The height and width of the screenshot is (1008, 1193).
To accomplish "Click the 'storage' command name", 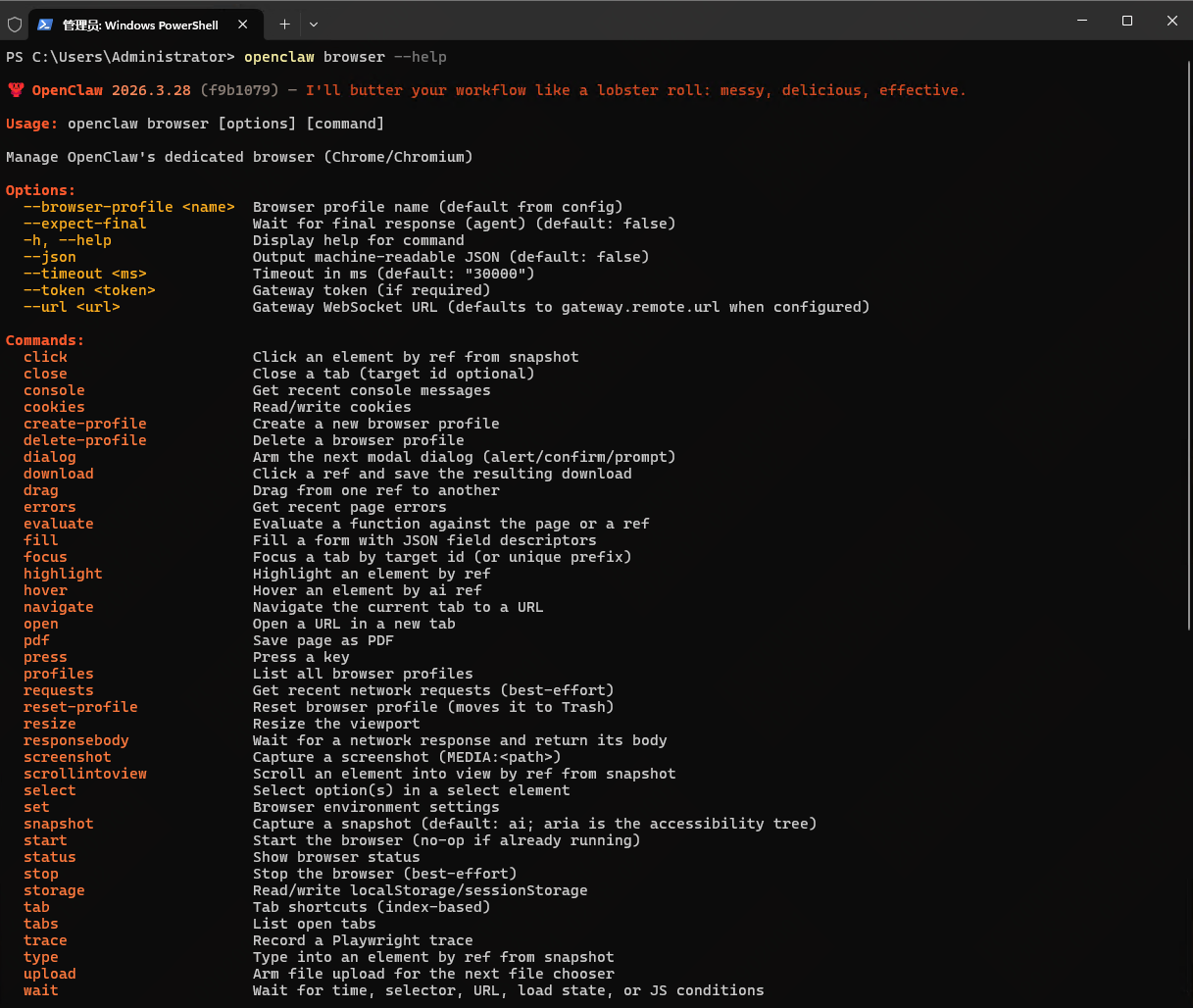I will pyautogui.click(x=55, y=890).
